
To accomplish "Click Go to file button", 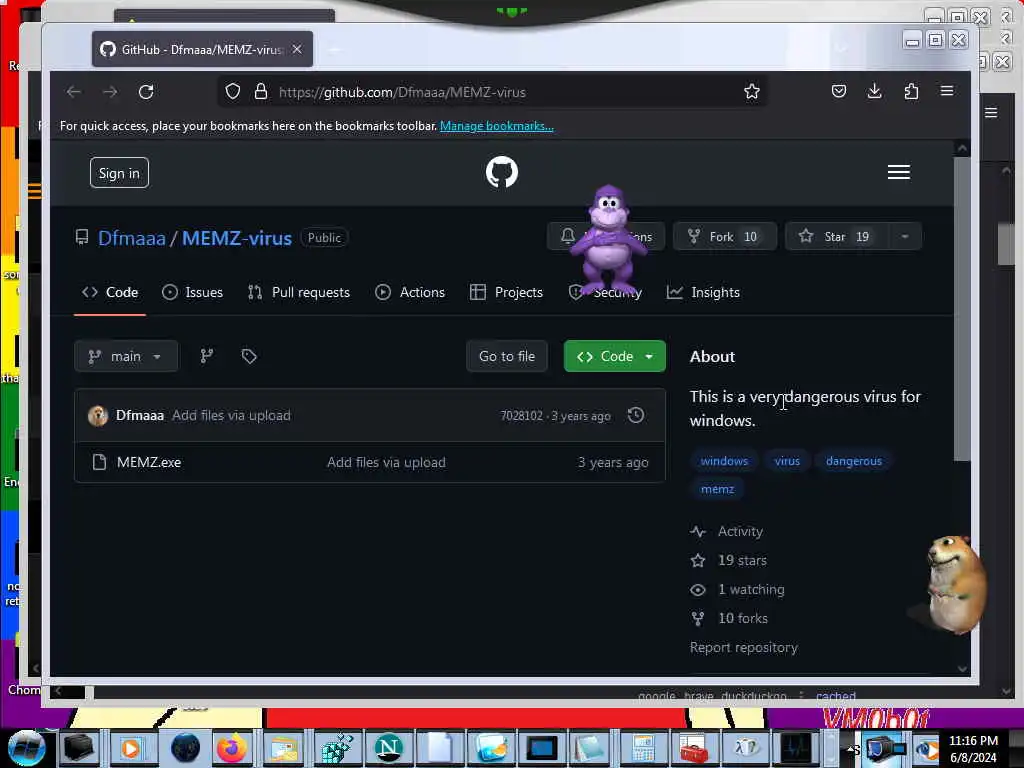I will click(x=507, y=357).
